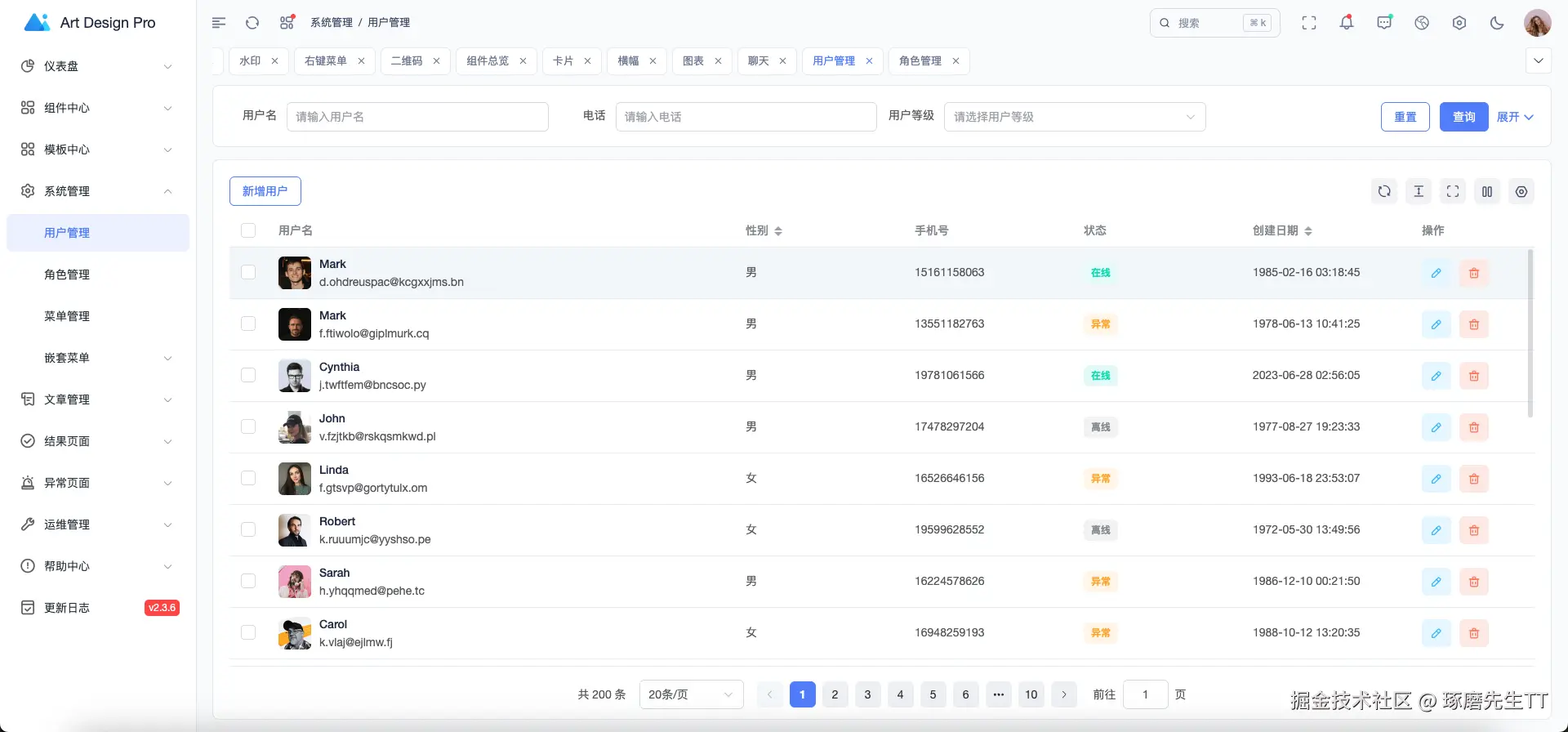Refresh the page using header reload icon

click(252, 23)
